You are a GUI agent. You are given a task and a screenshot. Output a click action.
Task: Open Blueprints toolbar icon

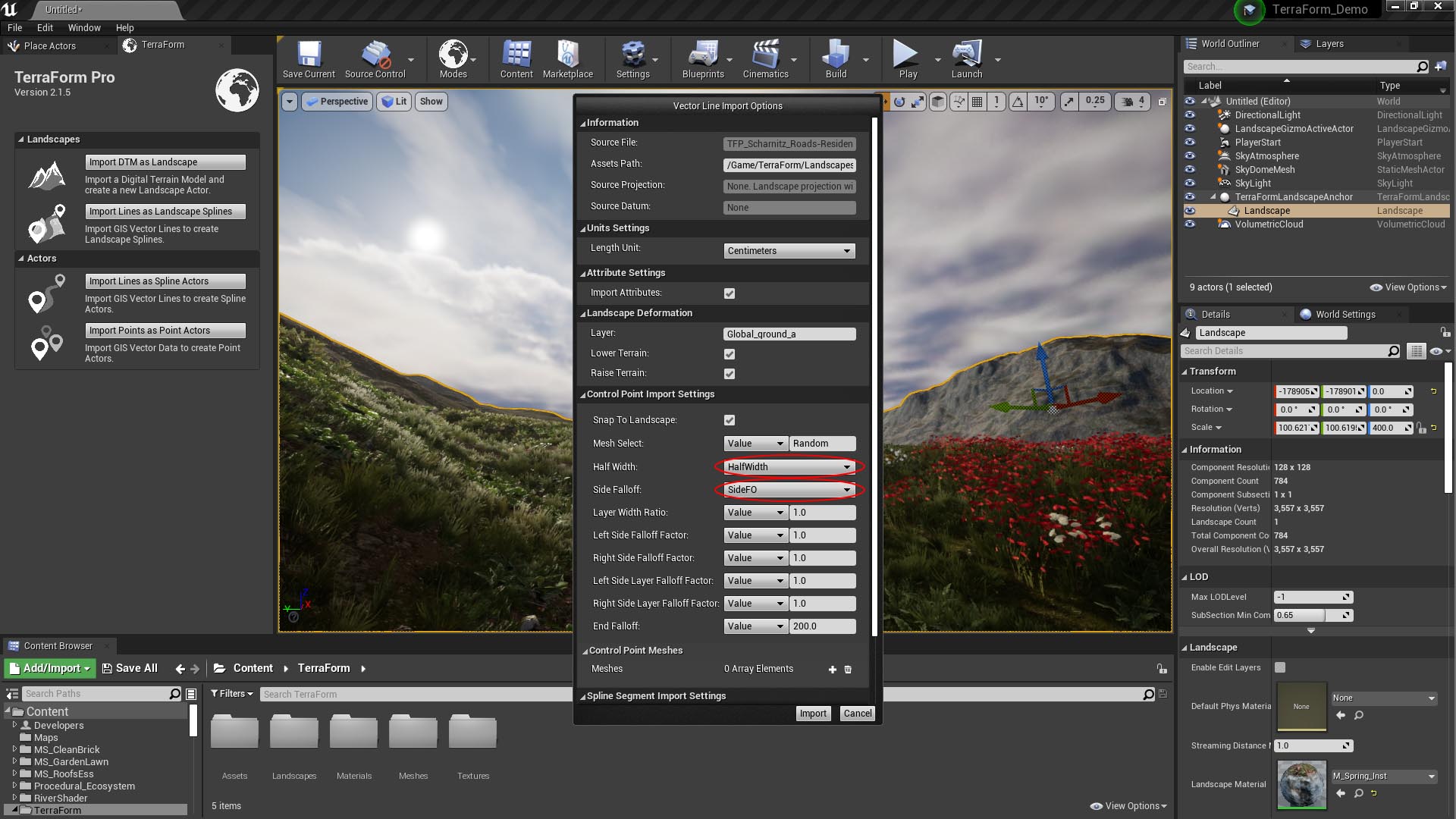(x=703, y=59)
